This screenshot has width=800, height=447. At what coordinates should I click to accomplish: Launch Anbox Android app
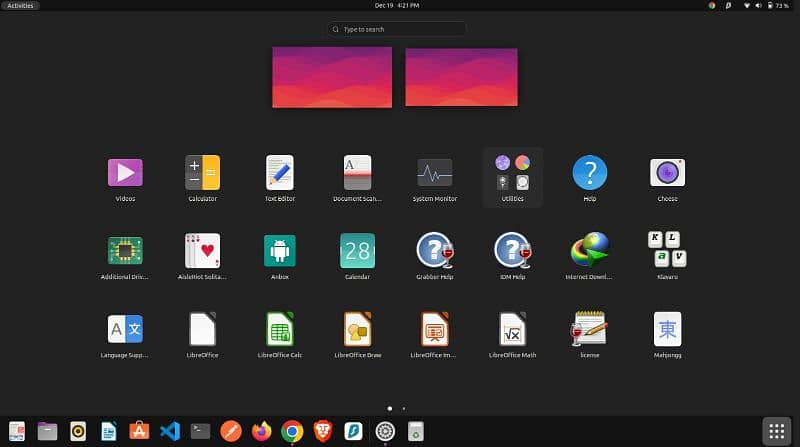280,250
